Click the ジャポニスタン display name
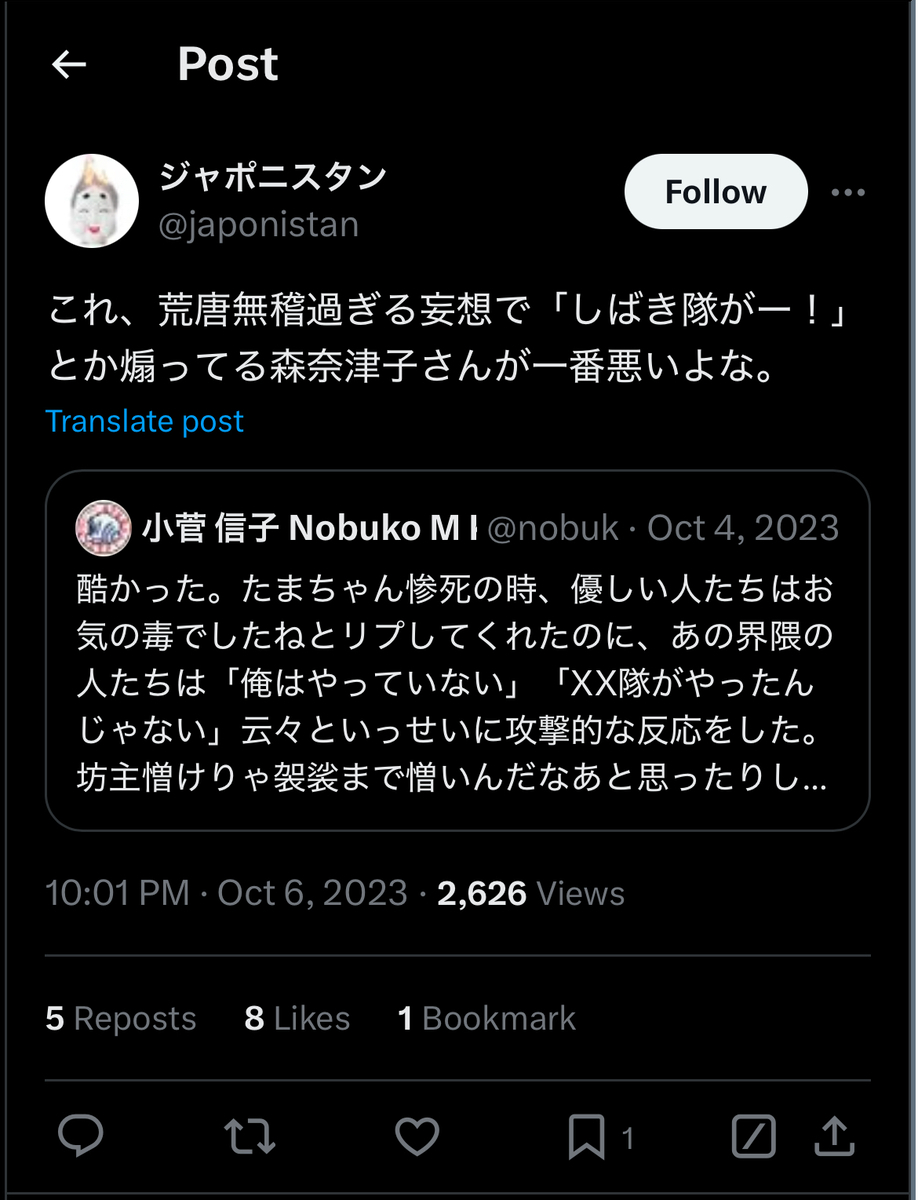This screenshot has width=918, height=1200. [x=272, y=177]
